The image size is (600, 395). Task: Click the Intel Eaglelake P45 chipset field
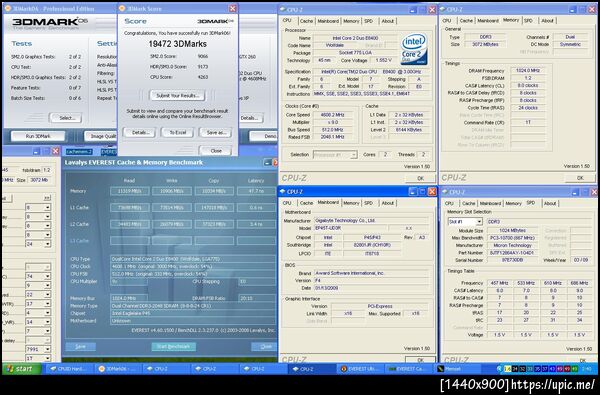192,313
